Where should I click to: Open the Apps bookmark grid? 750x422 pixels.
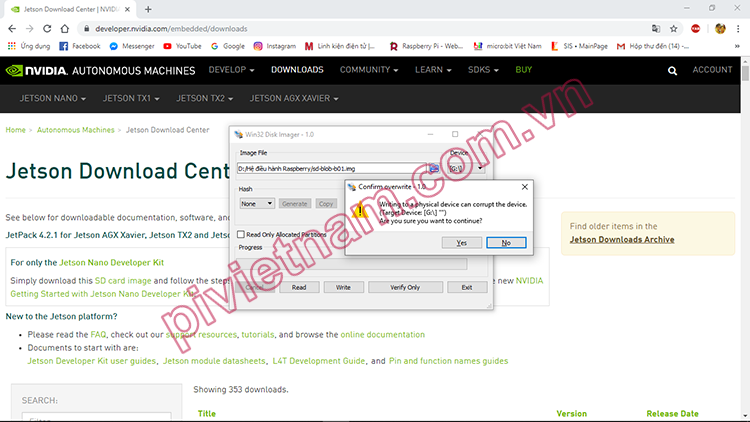click(29, 46)
